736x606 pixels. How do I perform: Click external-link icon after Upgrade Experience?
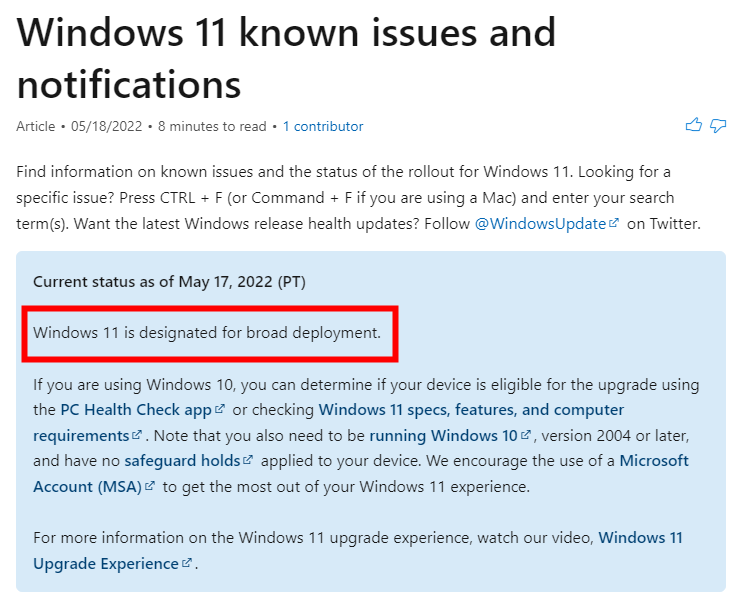pyautogui.click(x=187, y=562)
